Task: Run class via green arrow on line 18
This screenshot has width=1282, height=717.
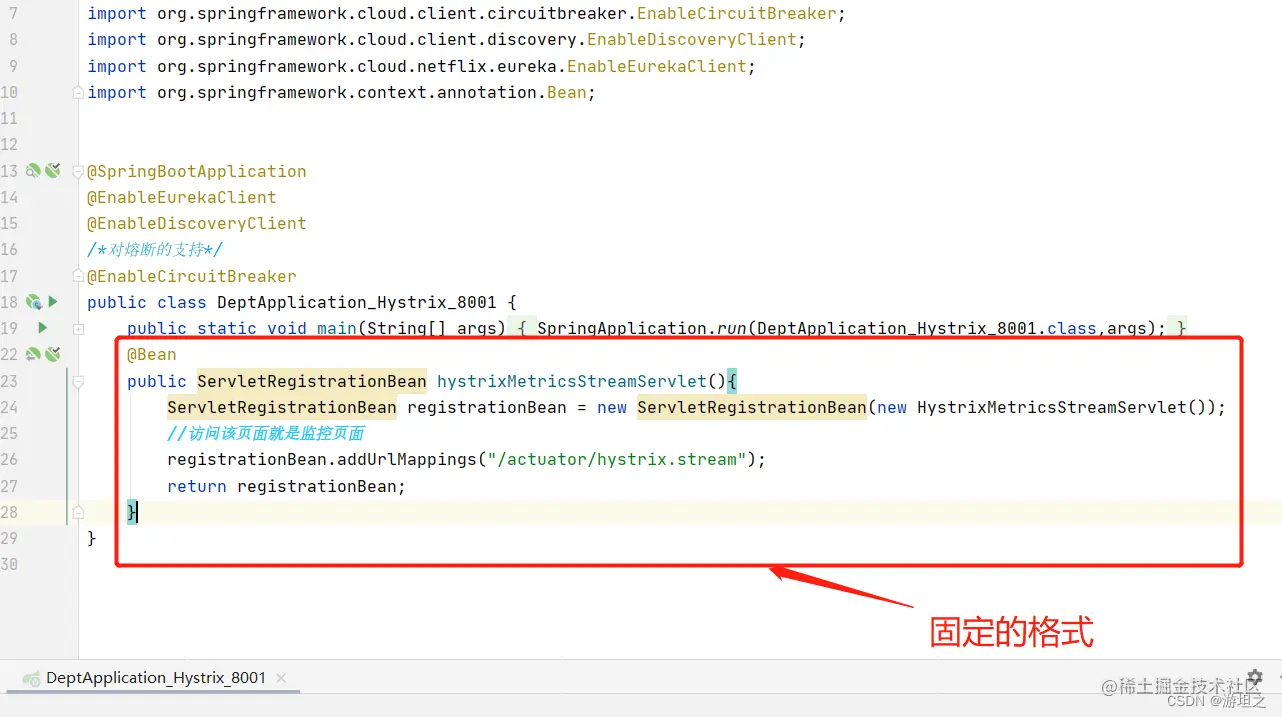Action: [x=52, y=302]
